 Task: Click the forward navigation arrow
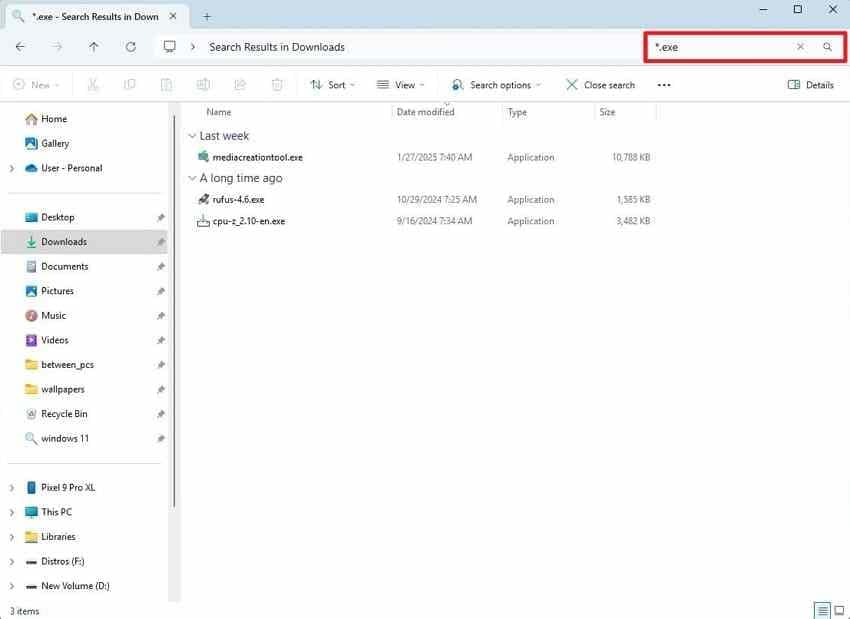(57, 47)
